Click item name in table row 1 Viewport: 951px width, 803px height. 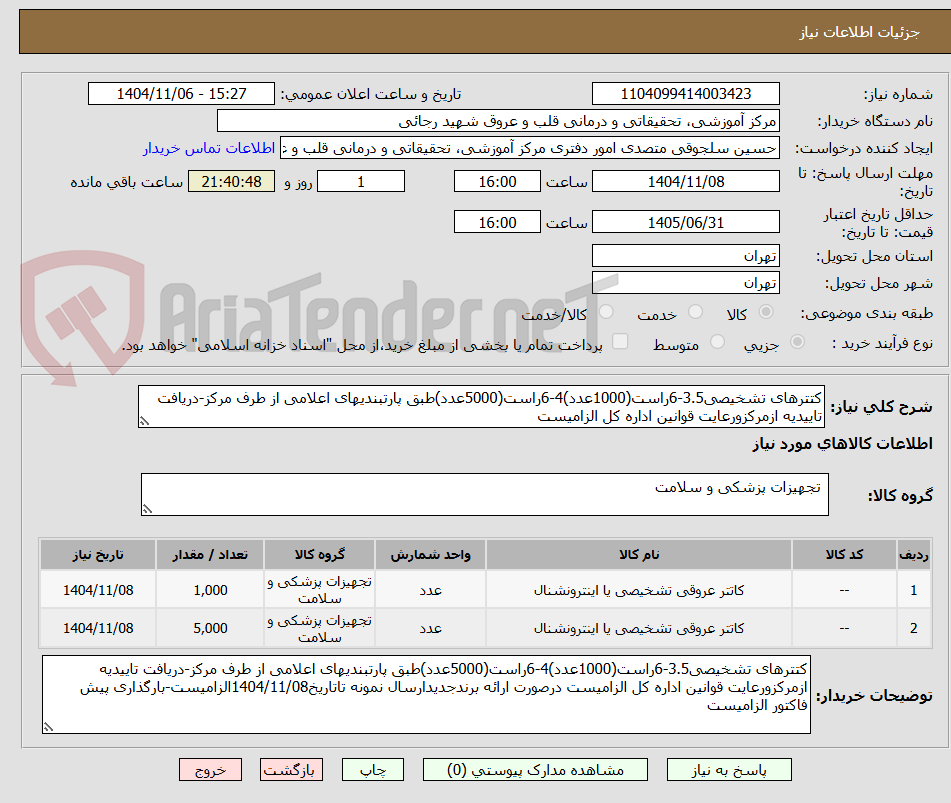[639, 590]
